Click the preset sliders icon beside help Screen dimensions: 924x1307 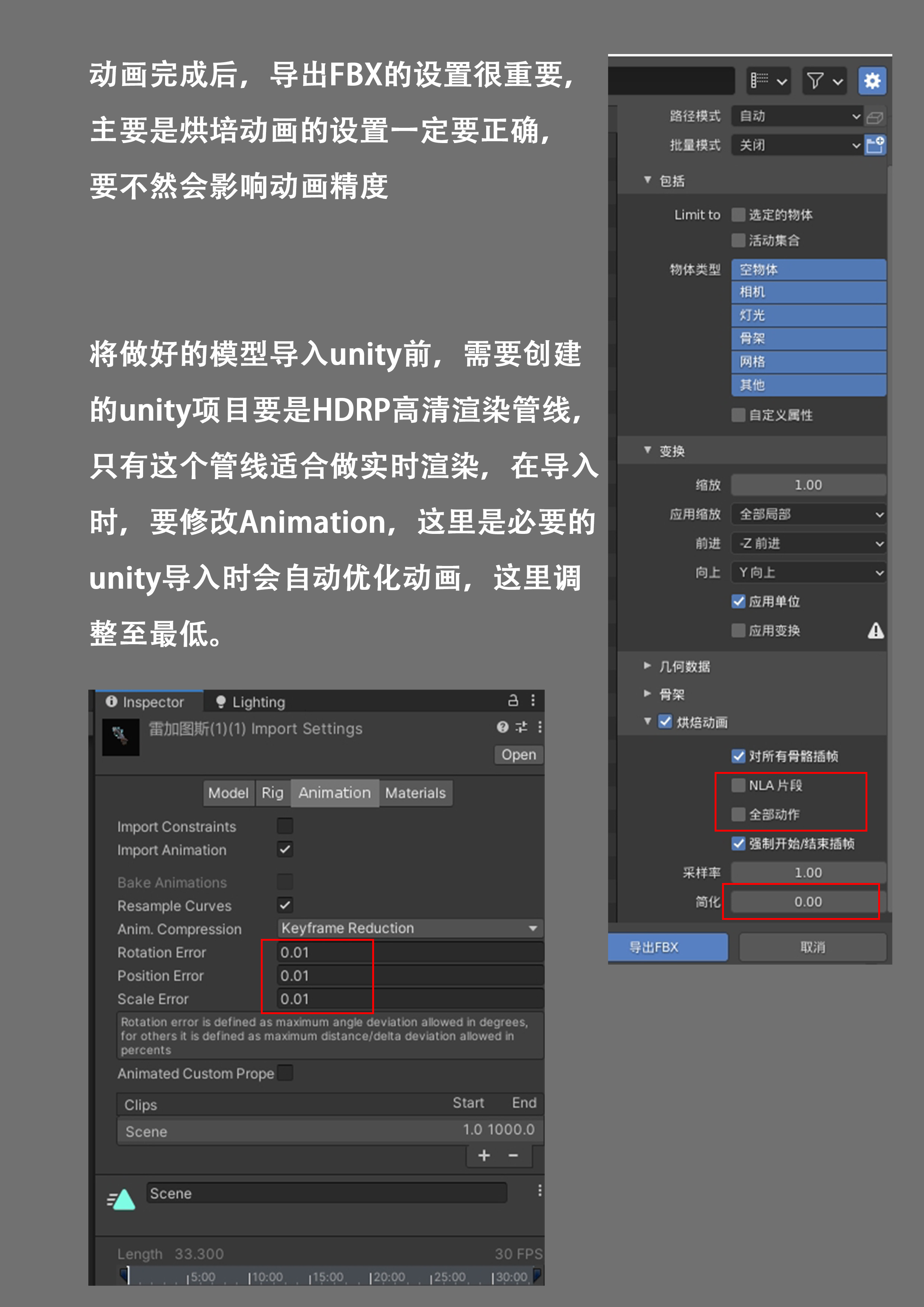tap(521, 727)
